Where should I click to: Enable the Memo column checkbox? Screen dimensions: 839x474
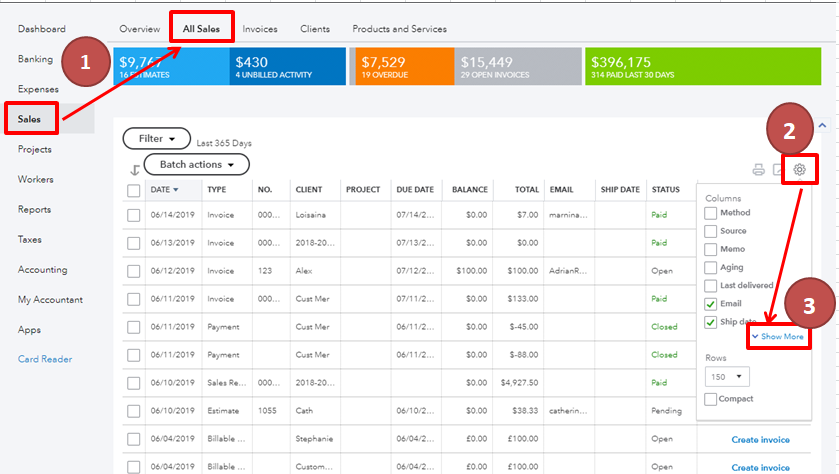click(711, 249)
